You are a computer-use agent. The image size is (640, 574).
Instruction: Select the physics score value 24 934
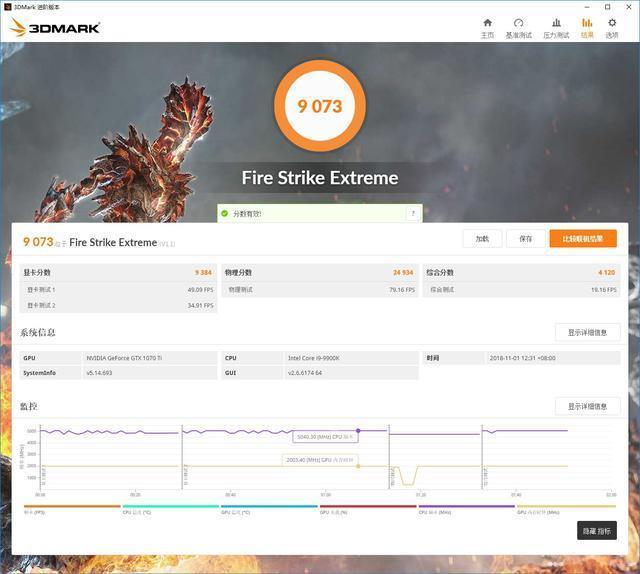click(x=403, y=272)
